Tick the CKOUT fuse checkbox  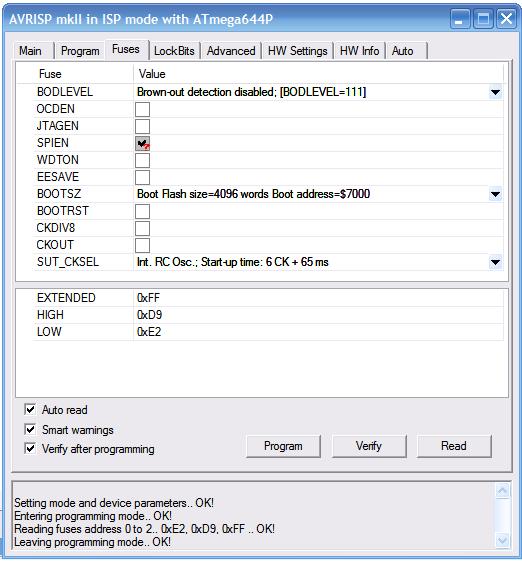[x=142, y=245]
